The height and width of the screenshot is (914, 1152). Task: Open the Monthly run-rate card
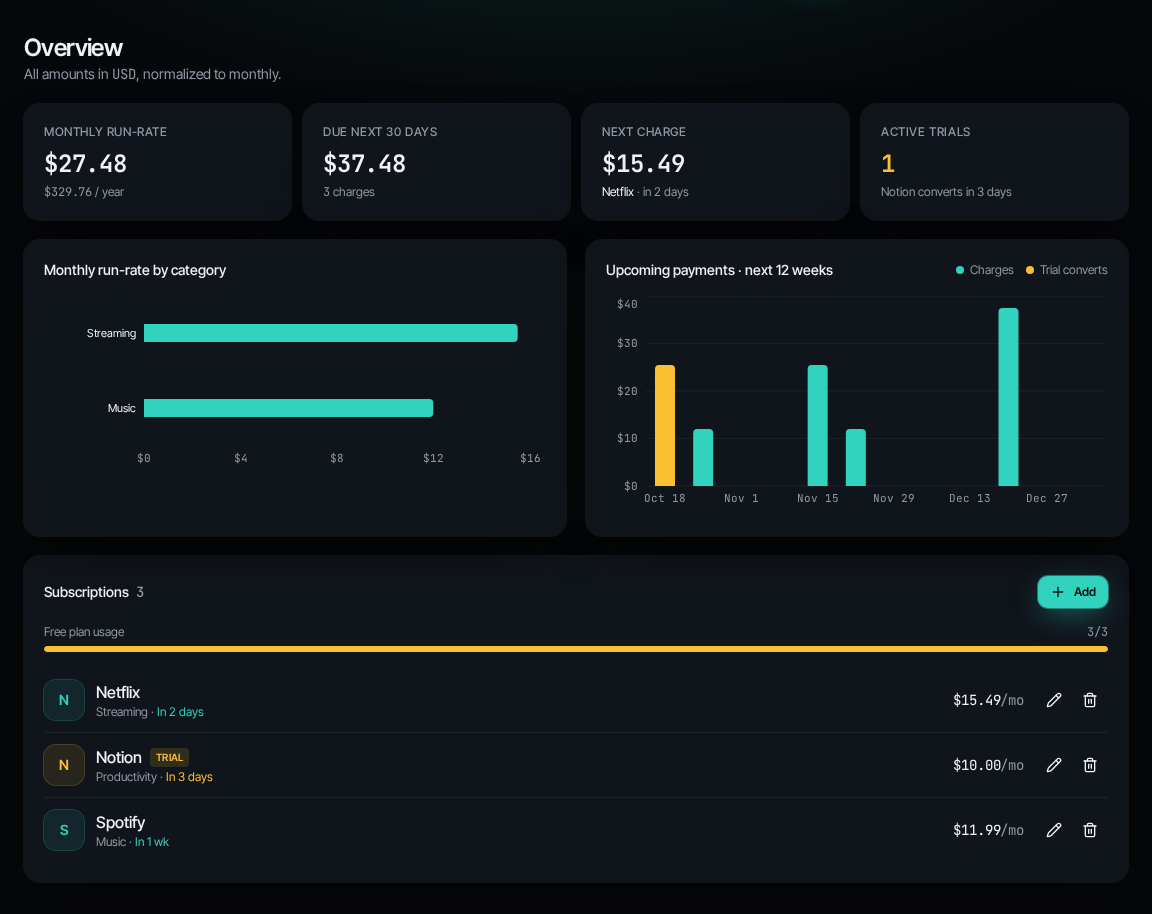coord(157,162)
